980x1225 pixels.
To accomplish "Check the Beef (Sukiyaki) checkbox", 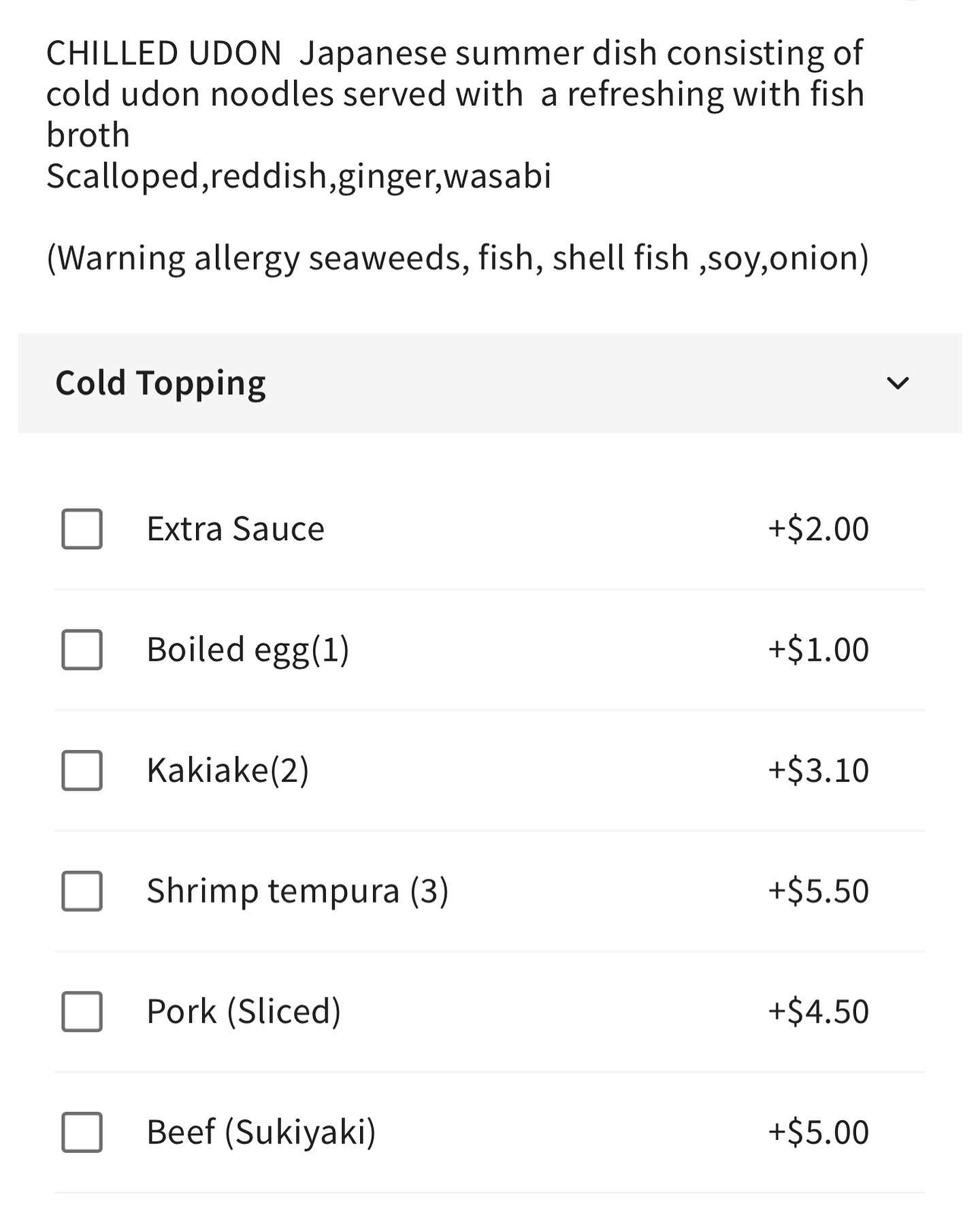I will point(82,1132).
